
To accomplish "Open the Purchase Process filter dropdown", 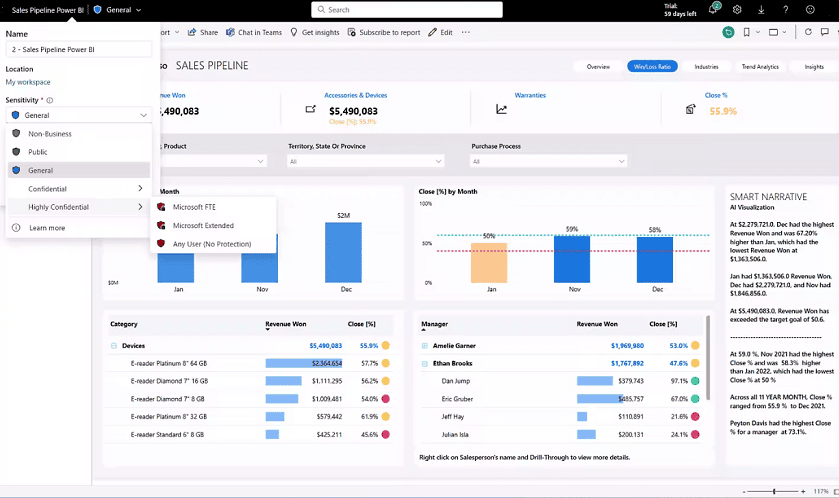I will (548, 161).
